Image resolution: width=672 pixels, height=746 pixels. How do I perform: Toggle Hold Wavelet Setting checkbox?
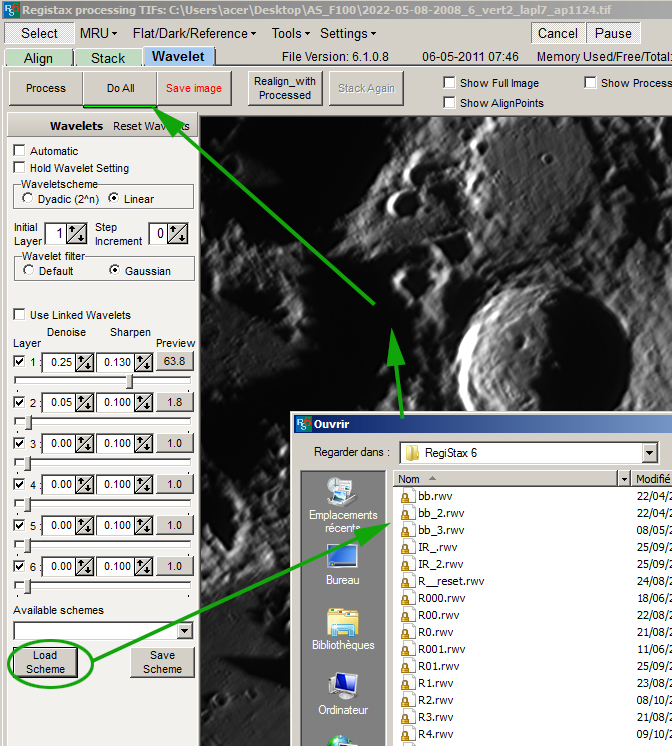tap(19, 167)
